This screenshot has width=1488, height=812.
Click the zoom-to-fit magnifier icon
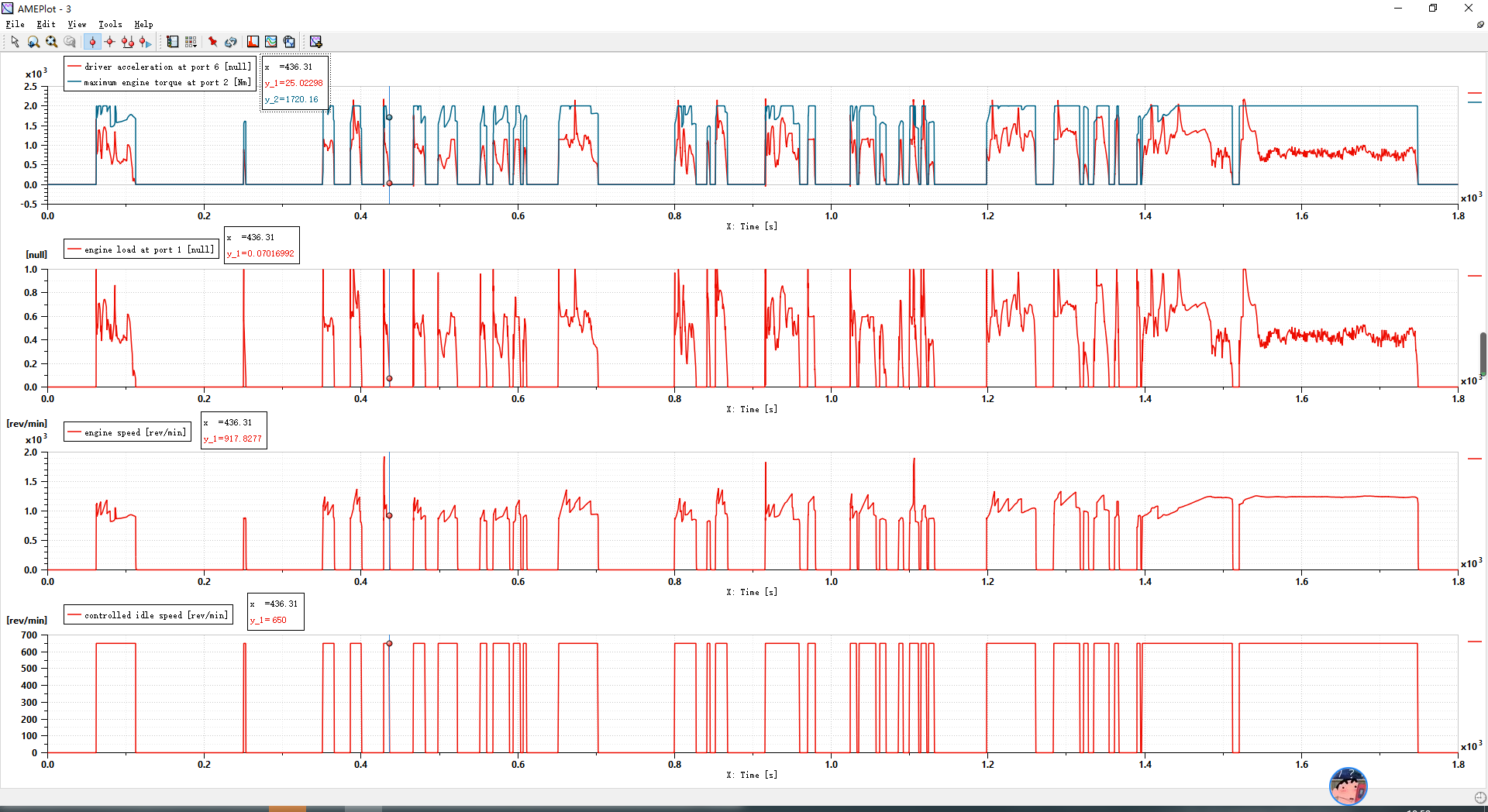51,42
